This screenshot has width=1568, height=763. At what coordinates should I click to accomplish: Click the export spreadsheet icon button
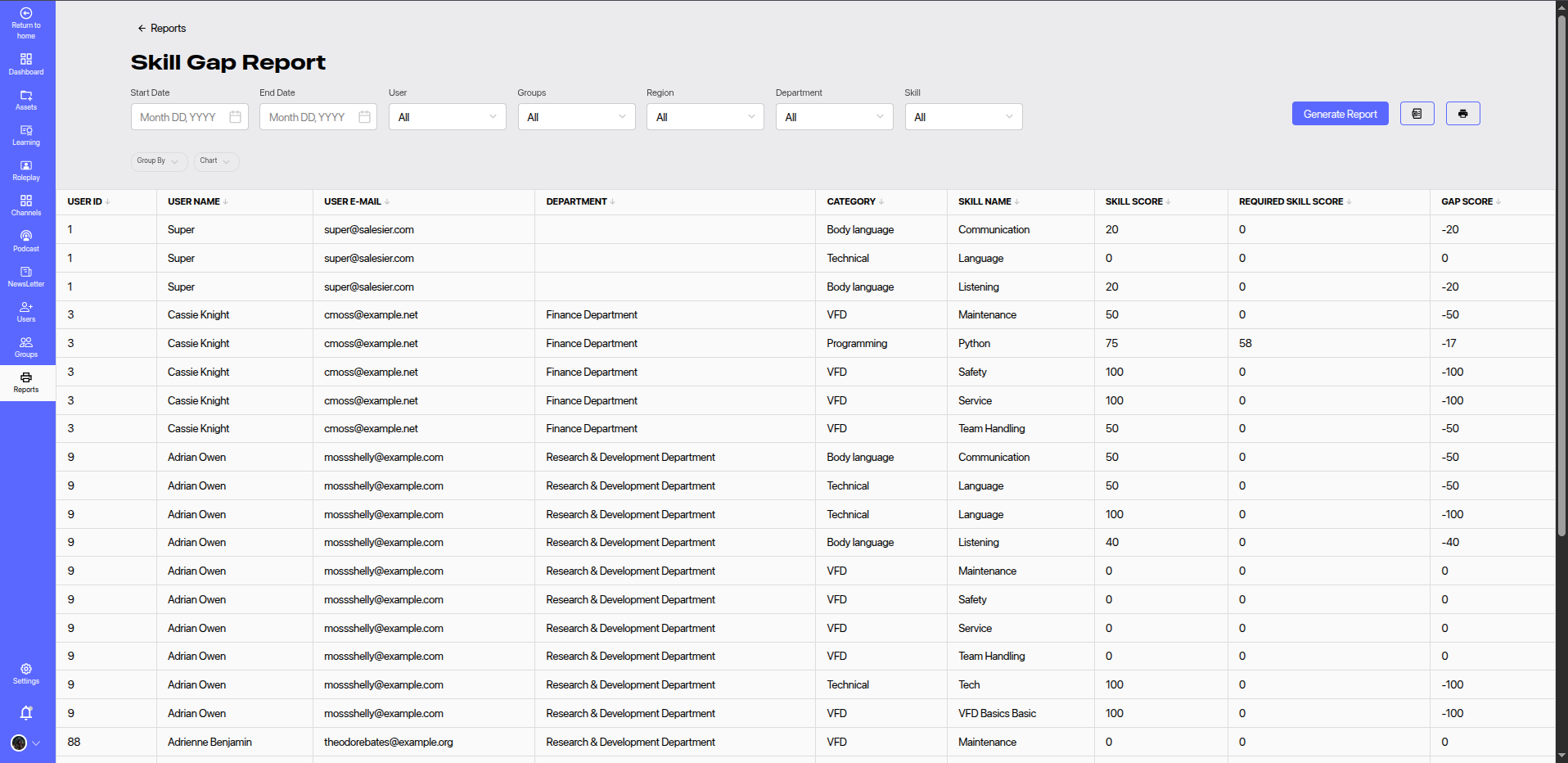(x=1417, y=114)
